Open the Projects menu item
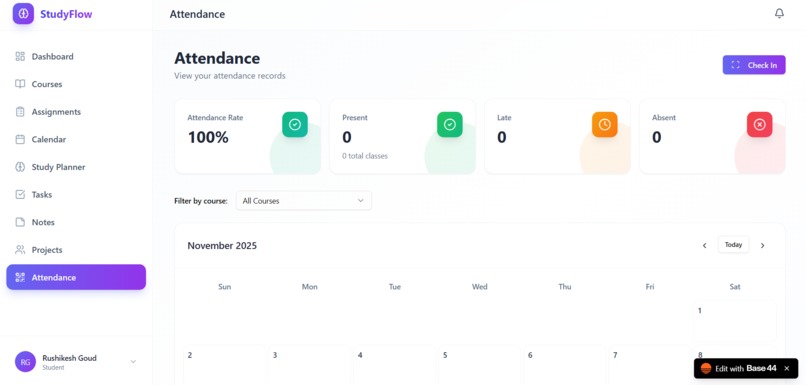This screenshot has height=385, width=806. click(76, 250)
